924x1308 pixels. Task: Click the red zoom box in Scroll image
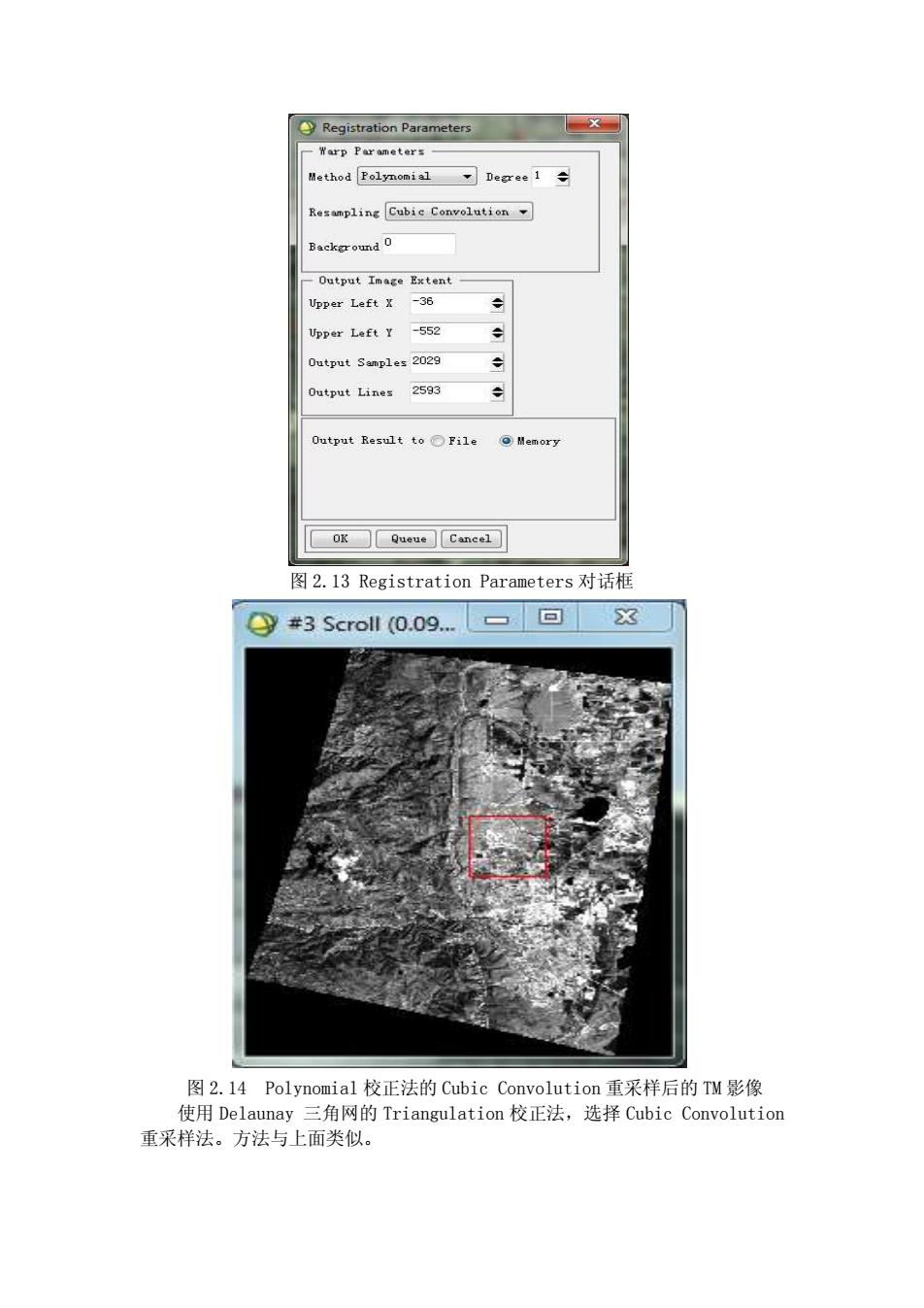coord(509,847)
